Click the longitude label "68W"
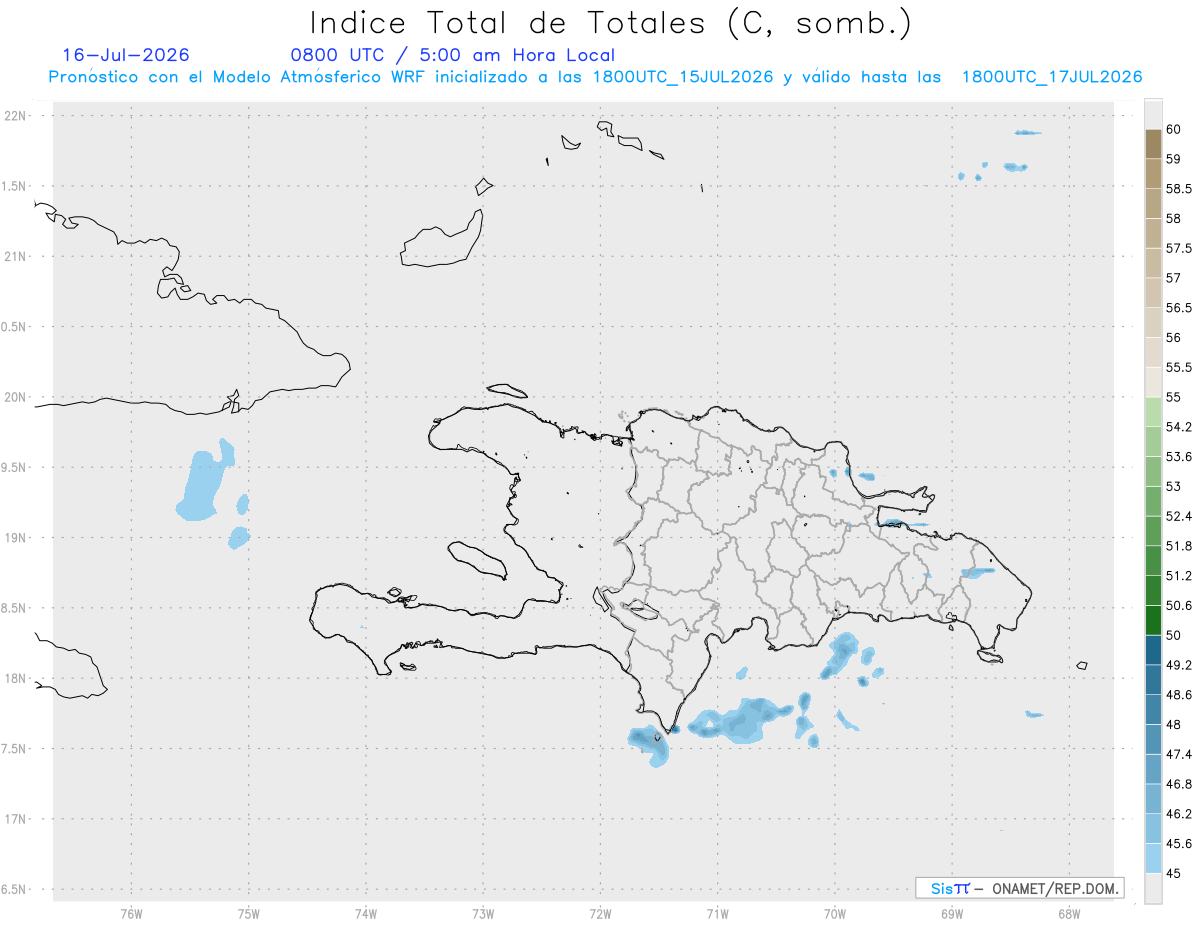This screenshot has width=1200, height=927. (1069, 913)
